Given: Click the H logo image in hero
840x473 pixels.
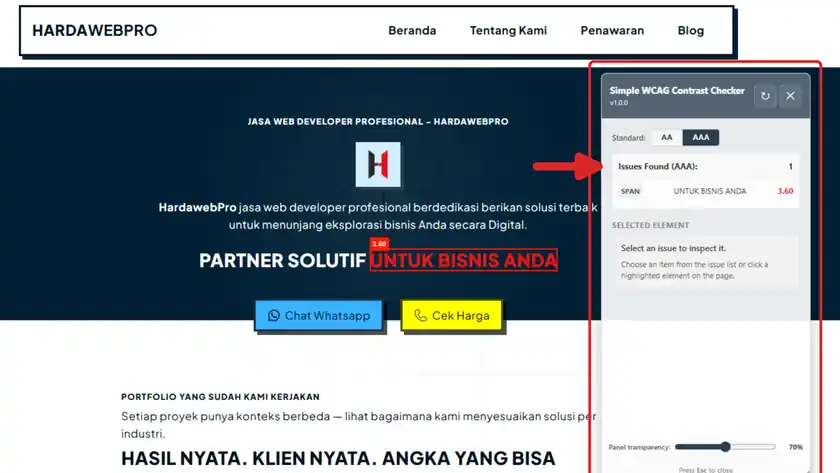Looking at the screenshot, I should pos(378,164).
